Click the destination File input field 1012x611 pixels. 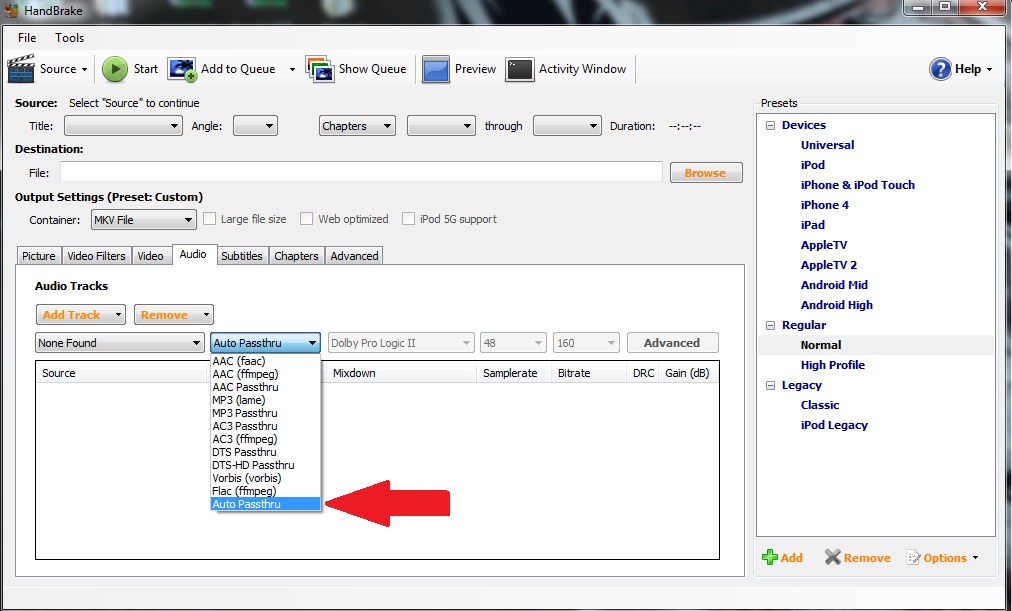click(x=361, y=172)
